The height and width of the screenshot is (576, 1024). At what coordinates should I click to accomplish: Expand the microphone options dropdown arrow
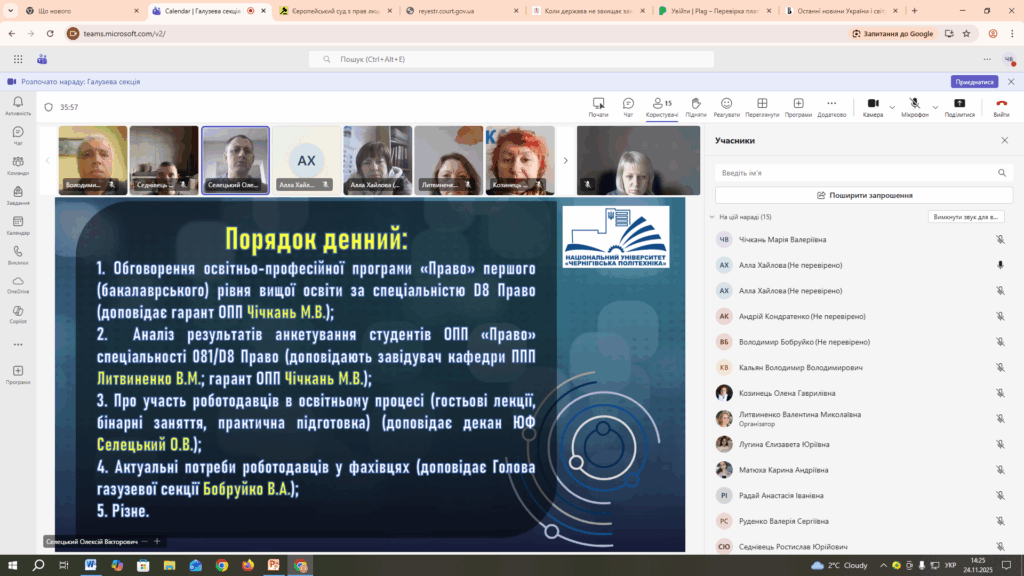(935, 104)
